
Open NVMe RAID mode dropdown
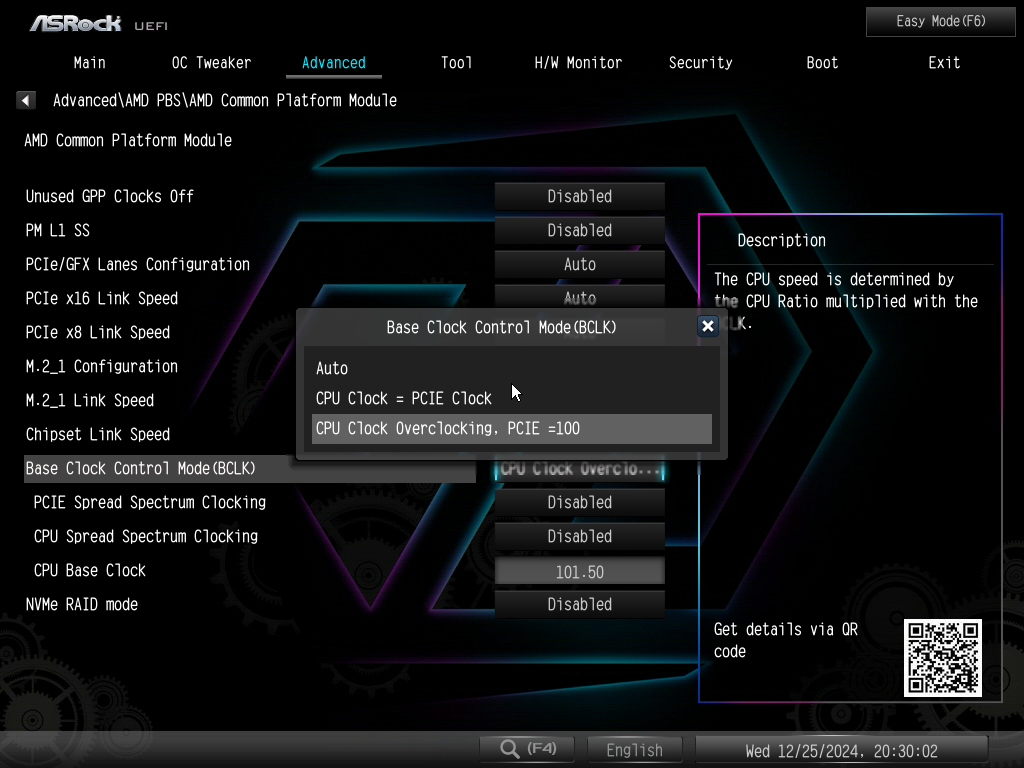(579, 604)
